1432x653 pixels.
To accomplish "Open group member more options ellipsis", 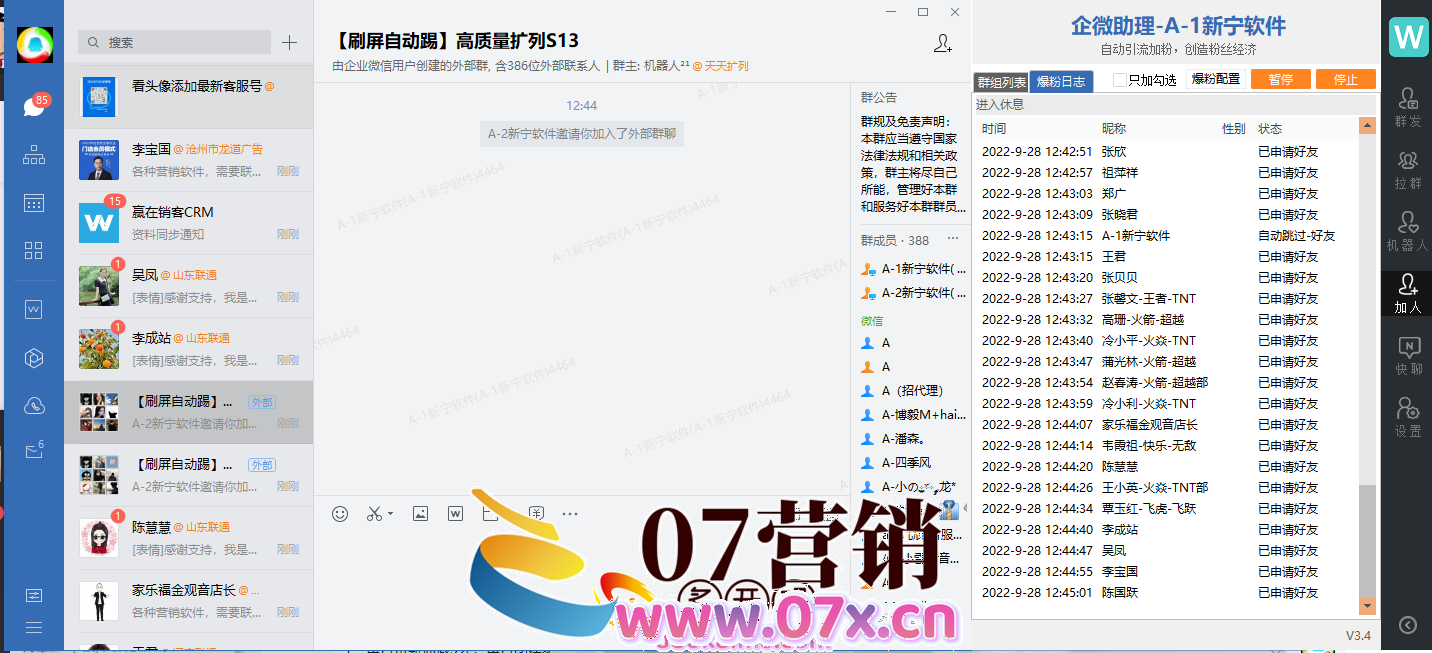I will click(953, 239).
